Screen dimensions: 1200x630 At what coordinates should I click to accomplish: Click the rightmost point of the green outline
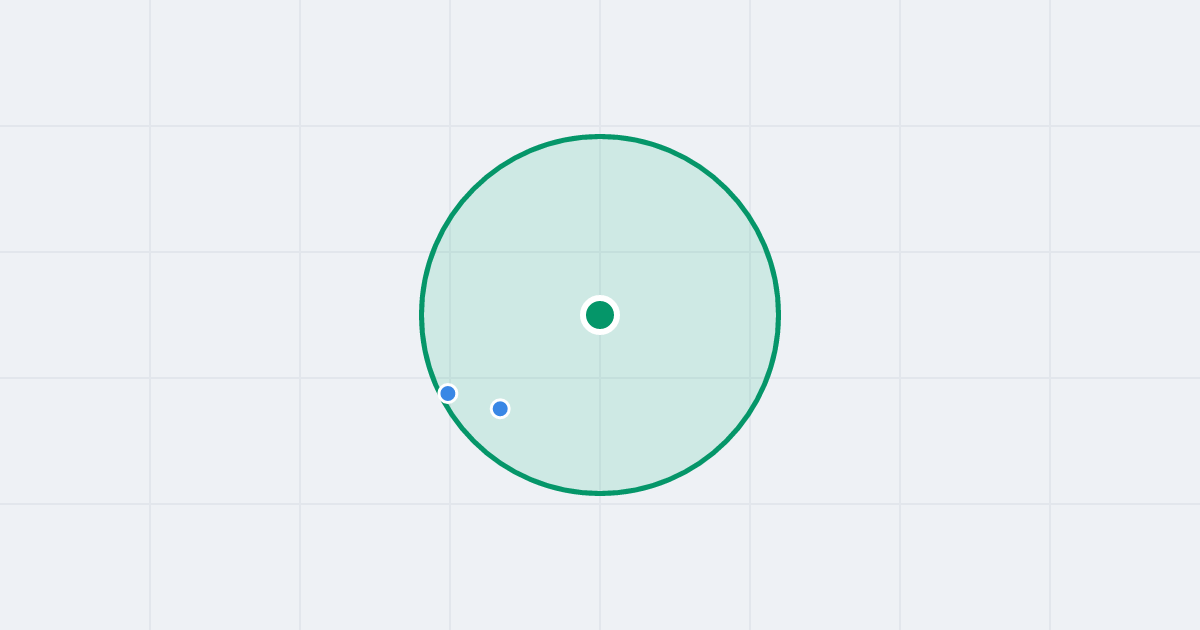[778, 315]
